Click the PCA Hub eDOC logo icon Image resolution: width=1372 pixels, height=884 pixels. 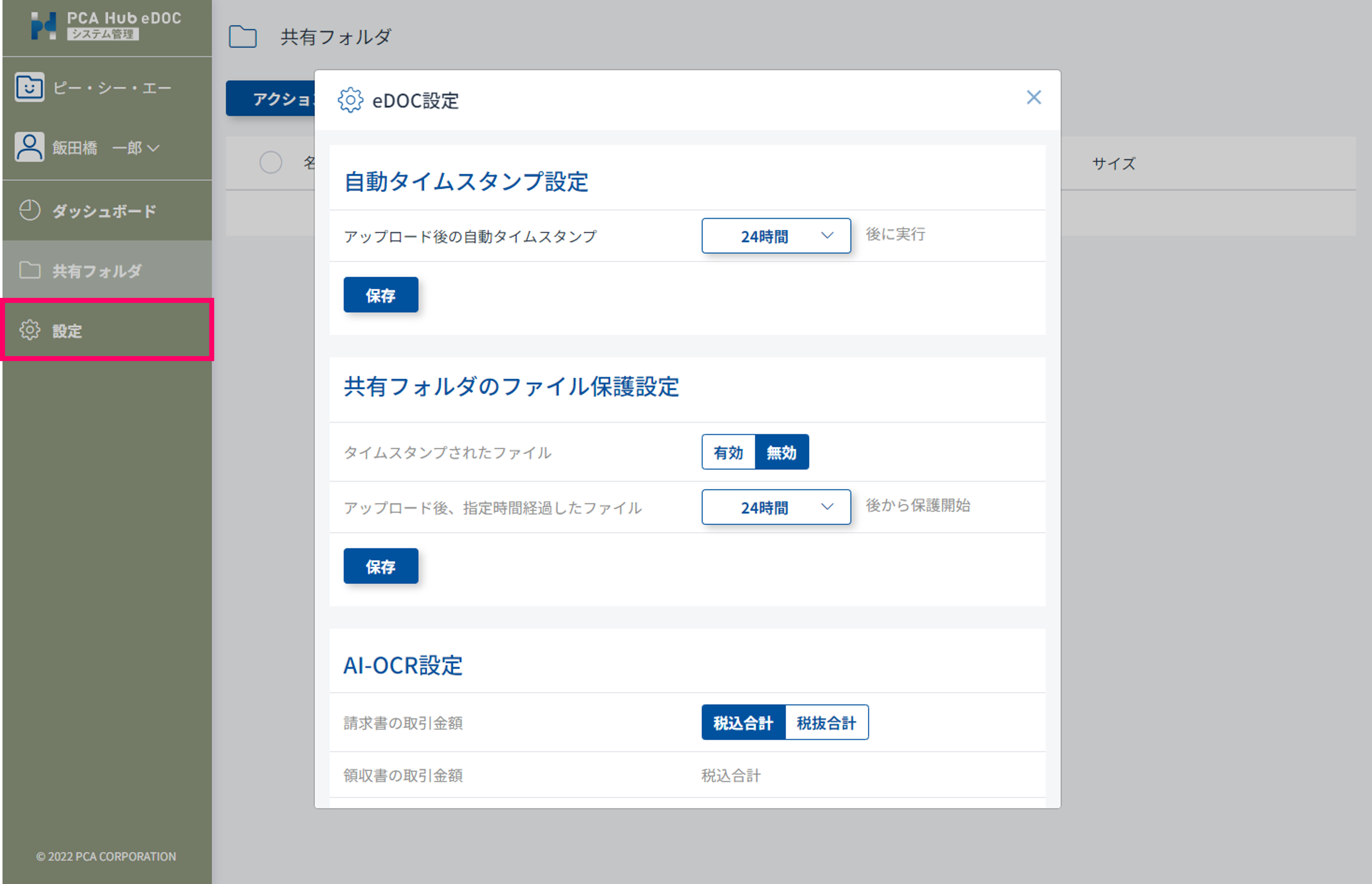(44, 26)
